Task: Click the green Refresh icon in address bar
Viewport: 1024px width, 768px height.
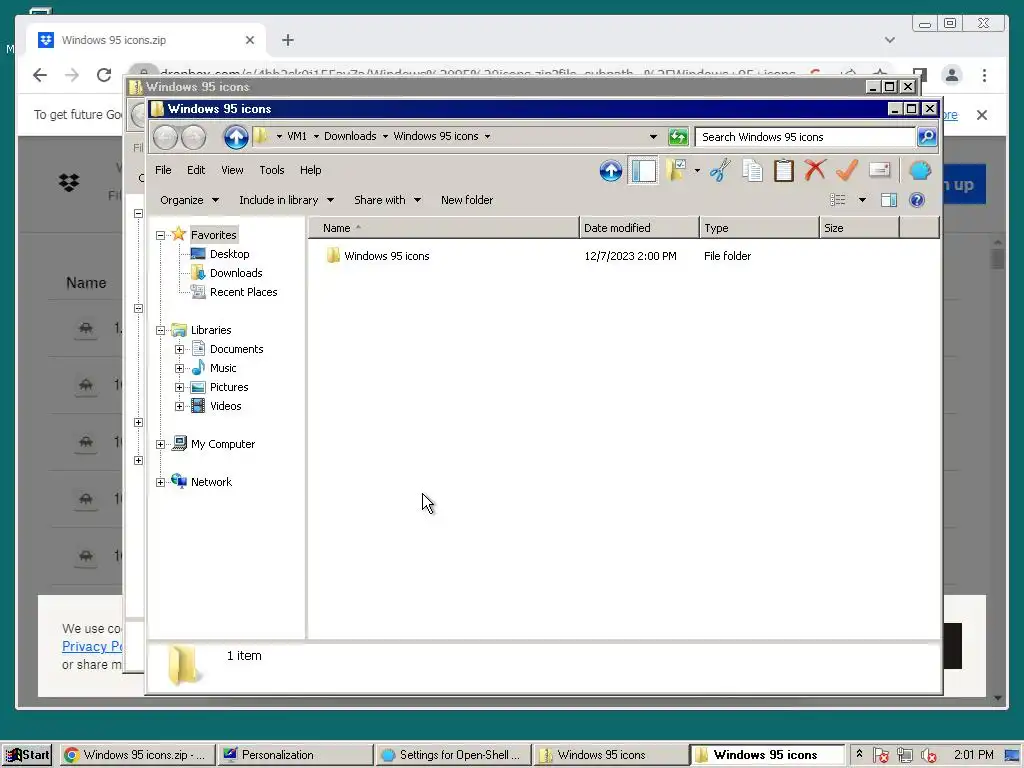Action: click(678, 136)
